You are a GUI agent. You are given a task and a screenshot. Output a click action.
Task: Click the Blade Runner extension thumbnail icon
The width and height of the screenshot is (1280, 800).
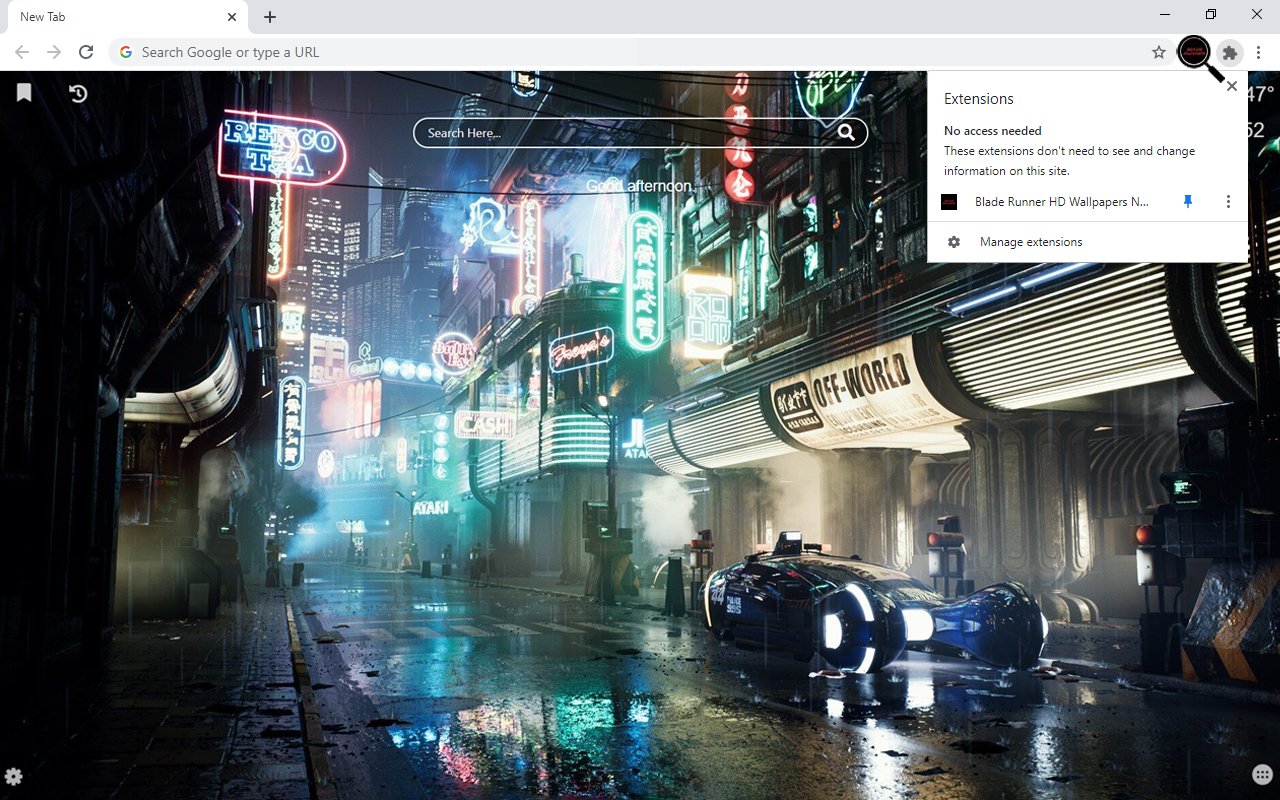949,202
